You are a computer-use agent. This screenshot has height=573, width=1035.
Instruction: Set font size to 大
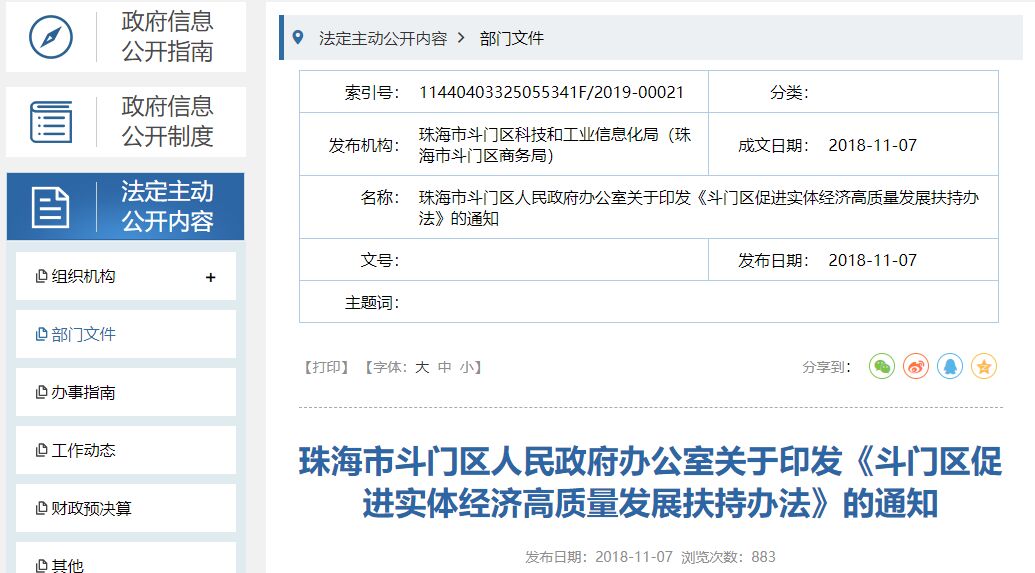point(422,367)
